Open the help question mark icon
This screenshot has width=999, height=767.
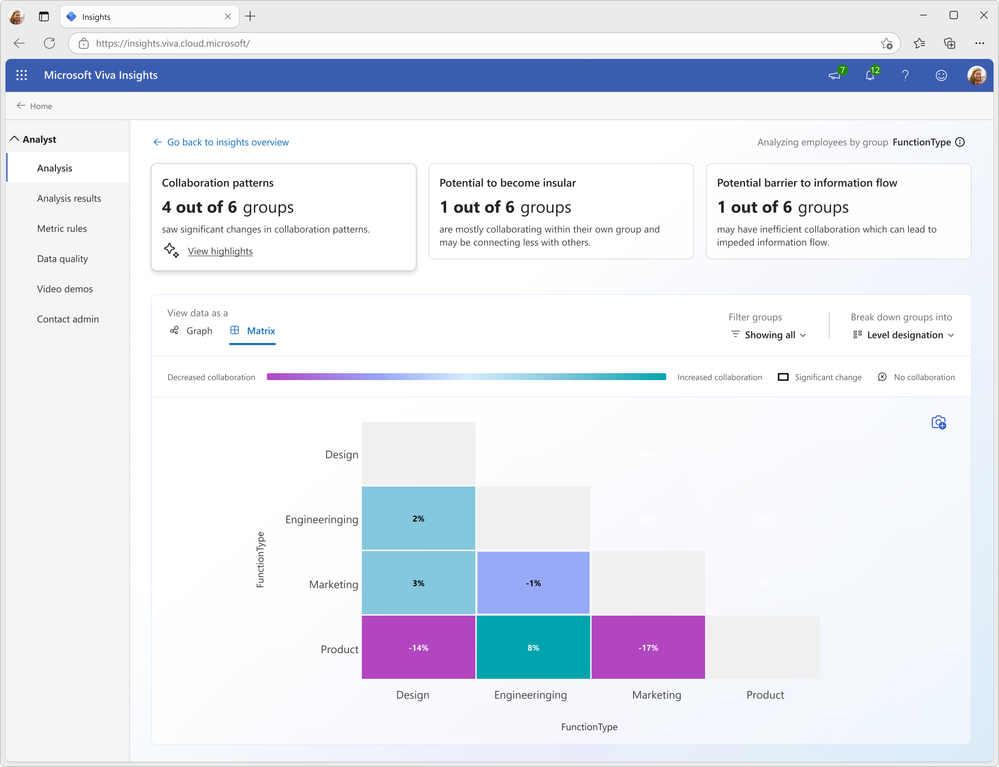coord(905,76)
